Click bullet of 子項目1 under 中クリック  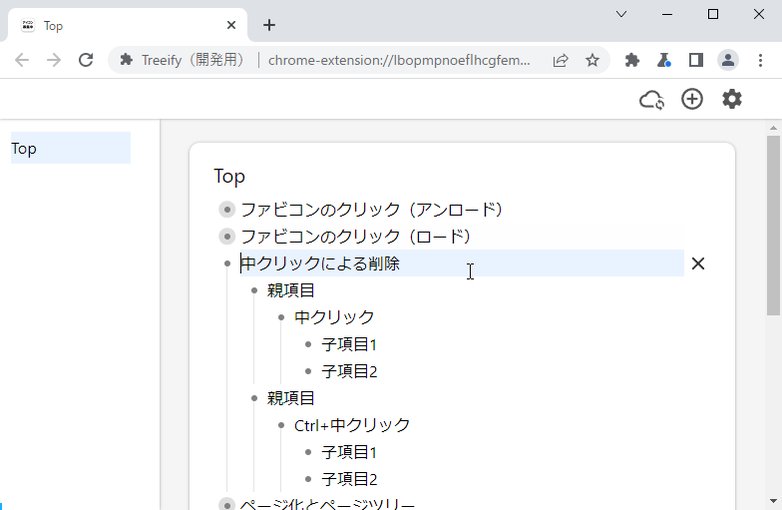pyautogui.click(x=308, y=344)
